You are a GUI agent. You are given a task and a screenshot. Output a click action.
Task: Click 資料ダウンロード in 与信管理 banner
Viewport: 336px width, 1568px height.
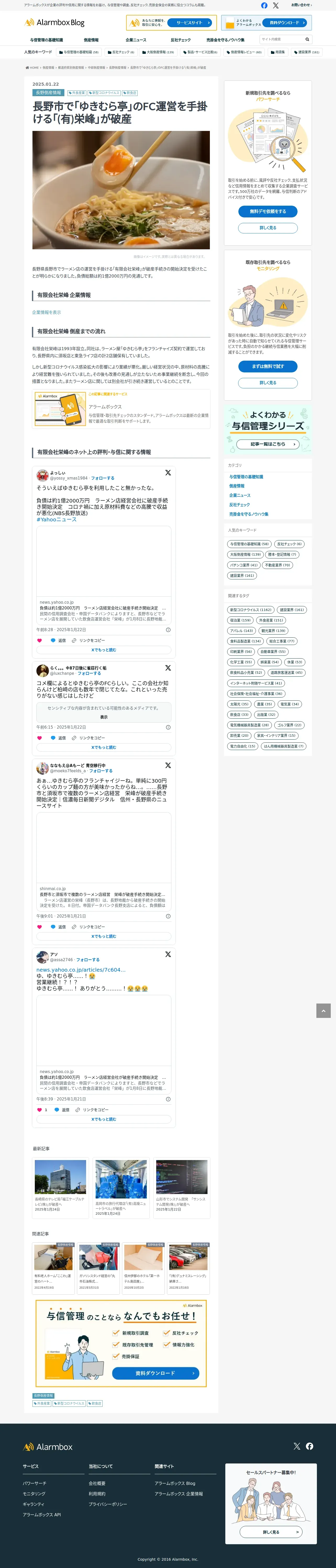coord(155,1373)
